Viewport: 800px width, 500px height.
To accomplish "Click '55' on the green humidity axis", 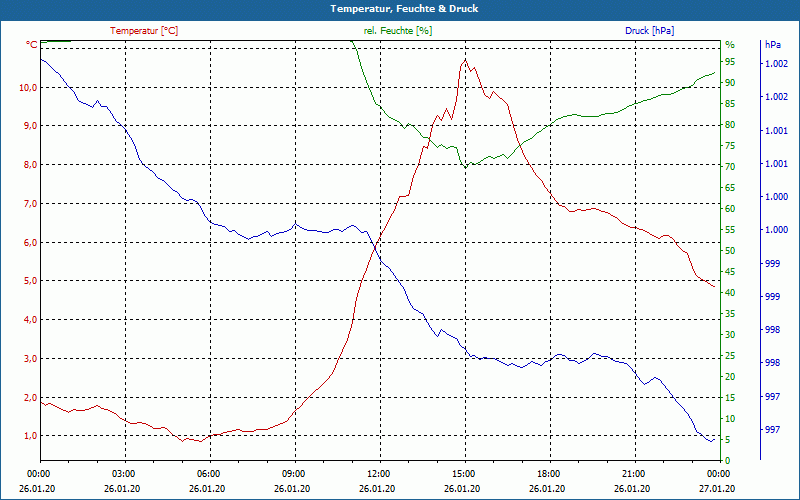I will [x=730, y=230].
